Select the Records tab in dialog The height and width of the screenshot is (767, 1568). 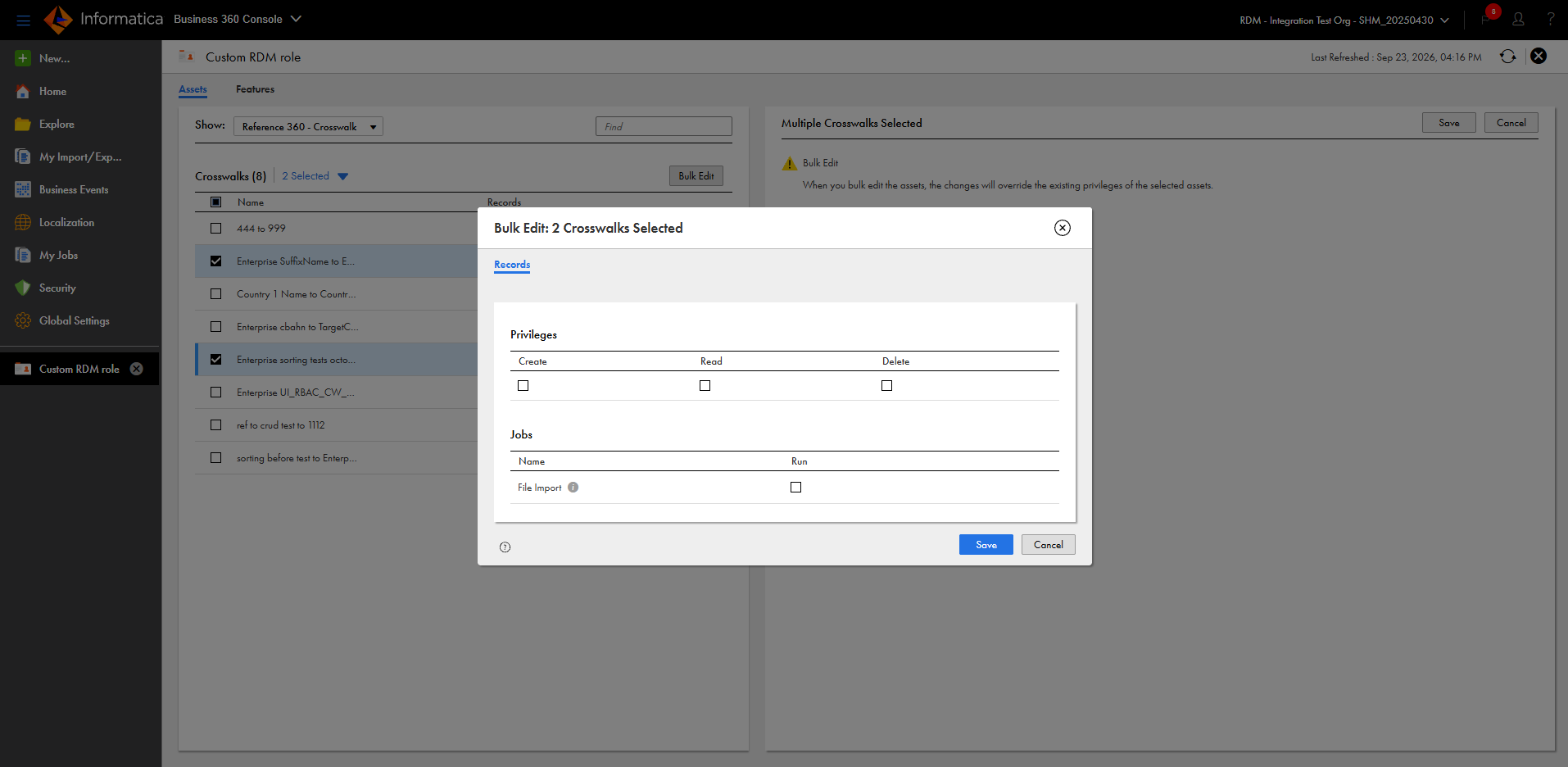point(512,265)
